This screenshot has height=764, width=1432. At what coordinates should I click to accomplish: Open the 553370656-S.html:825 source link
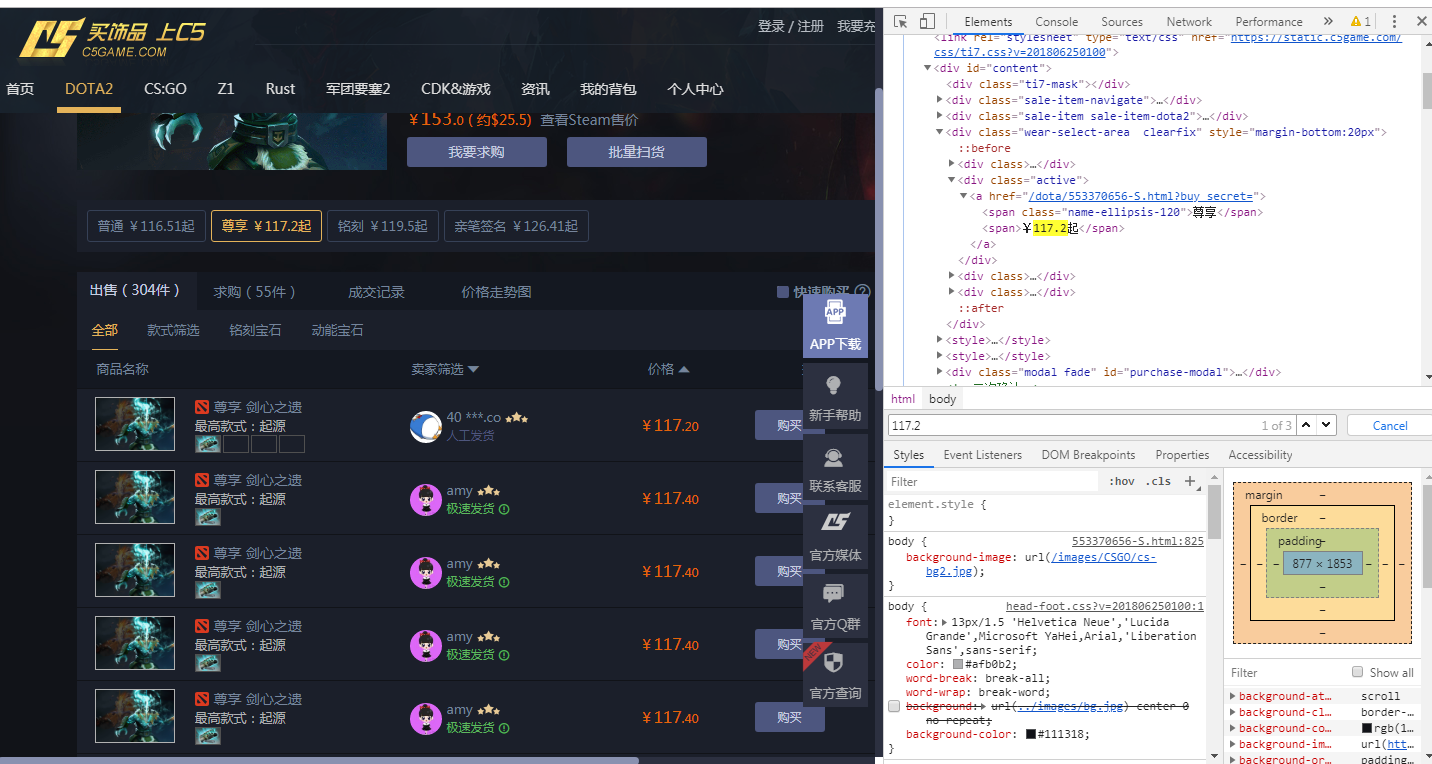click(x=1138, y=541)
